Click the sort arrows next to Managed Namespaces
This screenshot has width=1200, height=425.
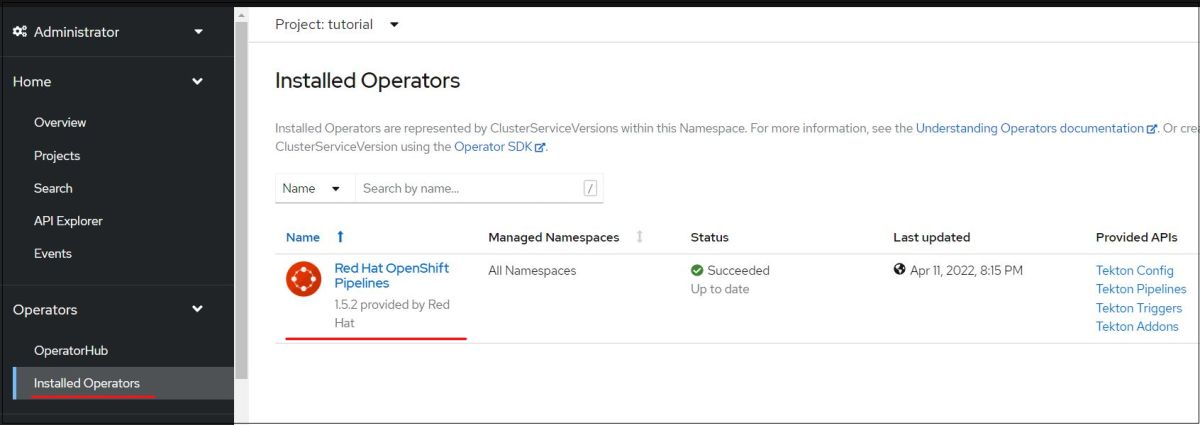(639, 237)
